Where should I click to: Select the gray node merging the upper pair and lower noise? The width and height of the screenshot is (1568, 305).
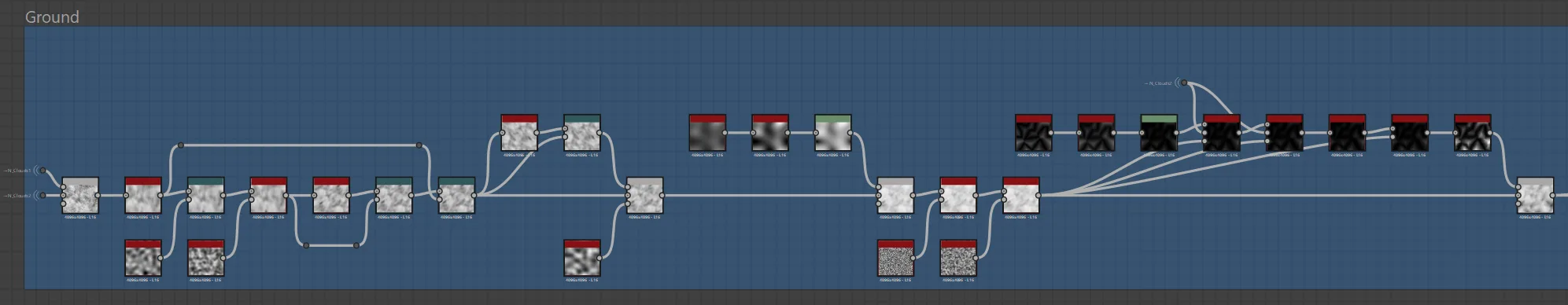pos(645,196)
